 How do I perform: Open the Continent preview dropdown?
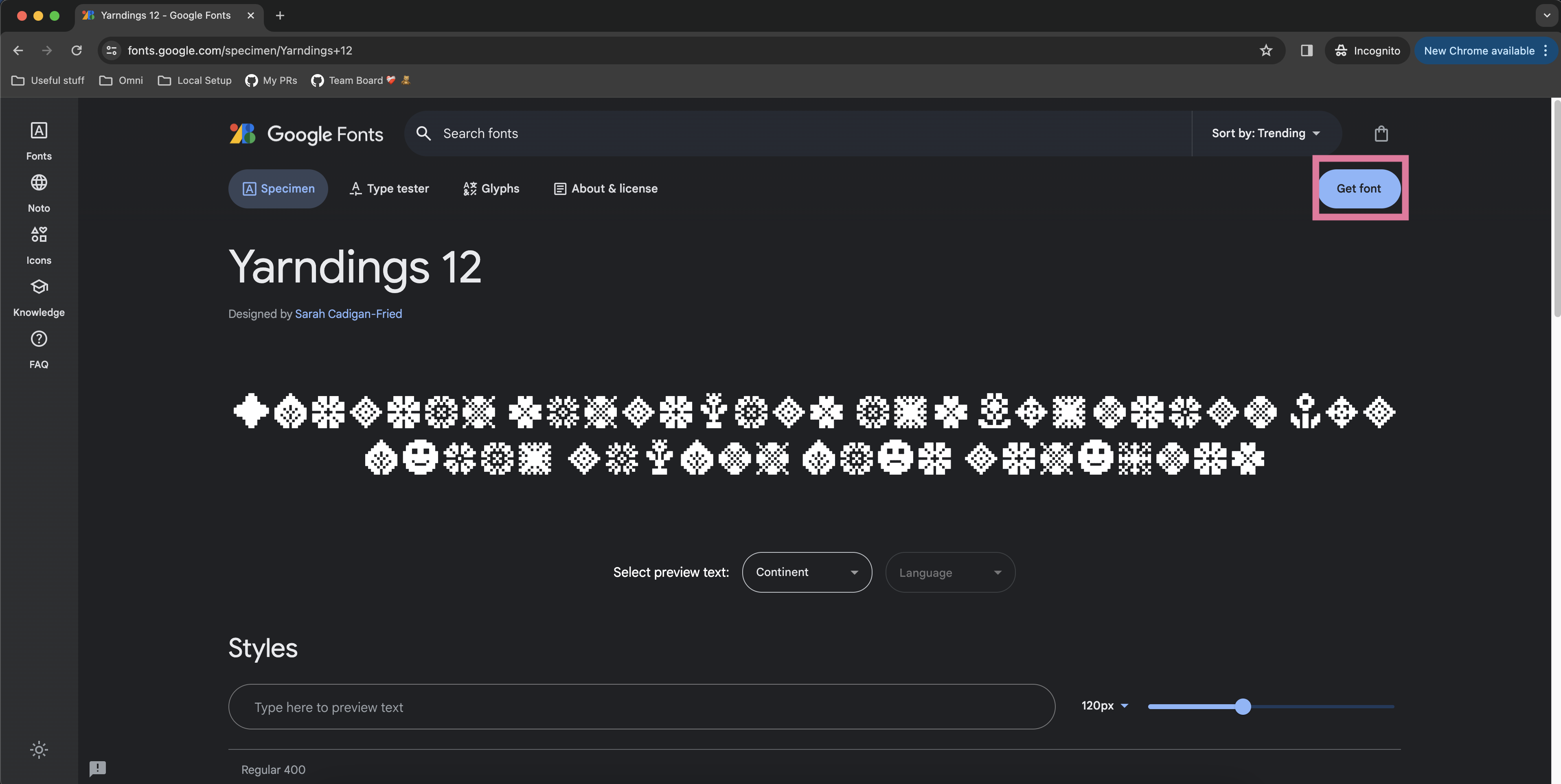pyautogui.click(x=806, y=572)
